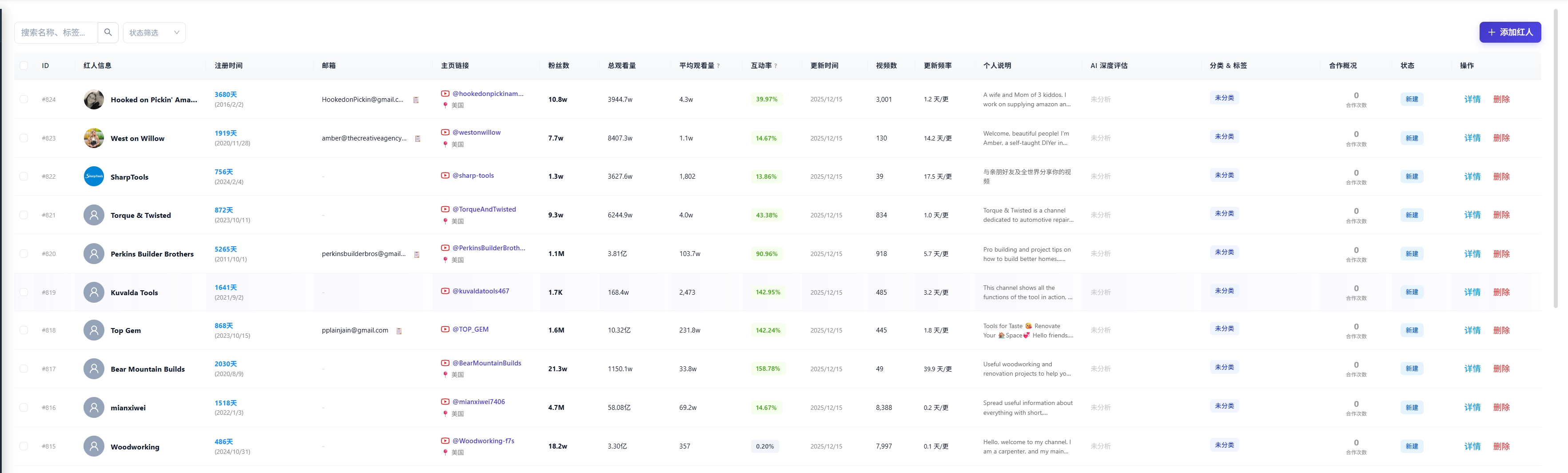Click the search magnifier icon button
This screenshot has width=1568, height=473.
pos(108,32)
